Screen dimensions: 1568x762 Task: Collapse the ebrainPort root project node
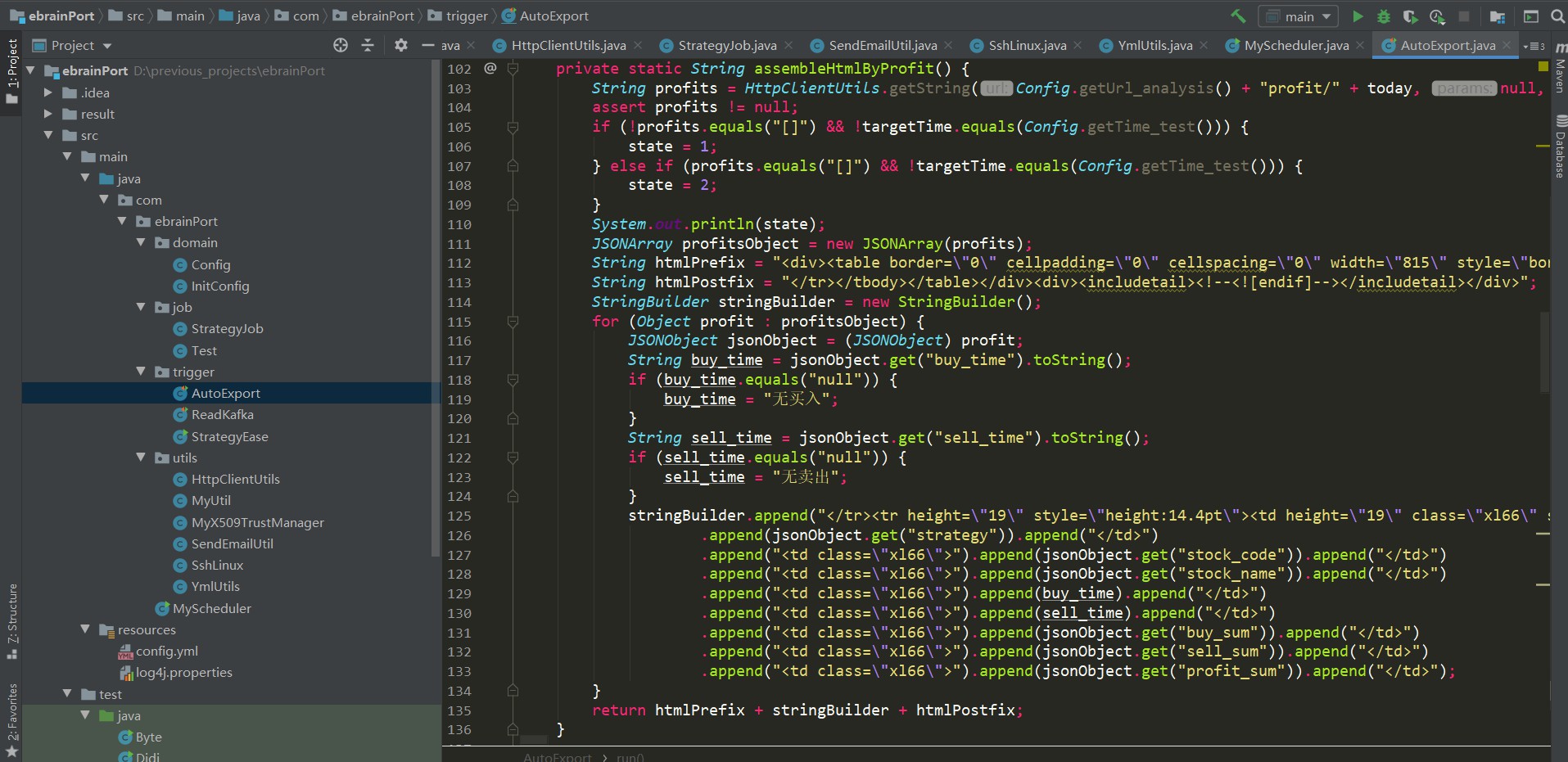(x=31, y=70)
